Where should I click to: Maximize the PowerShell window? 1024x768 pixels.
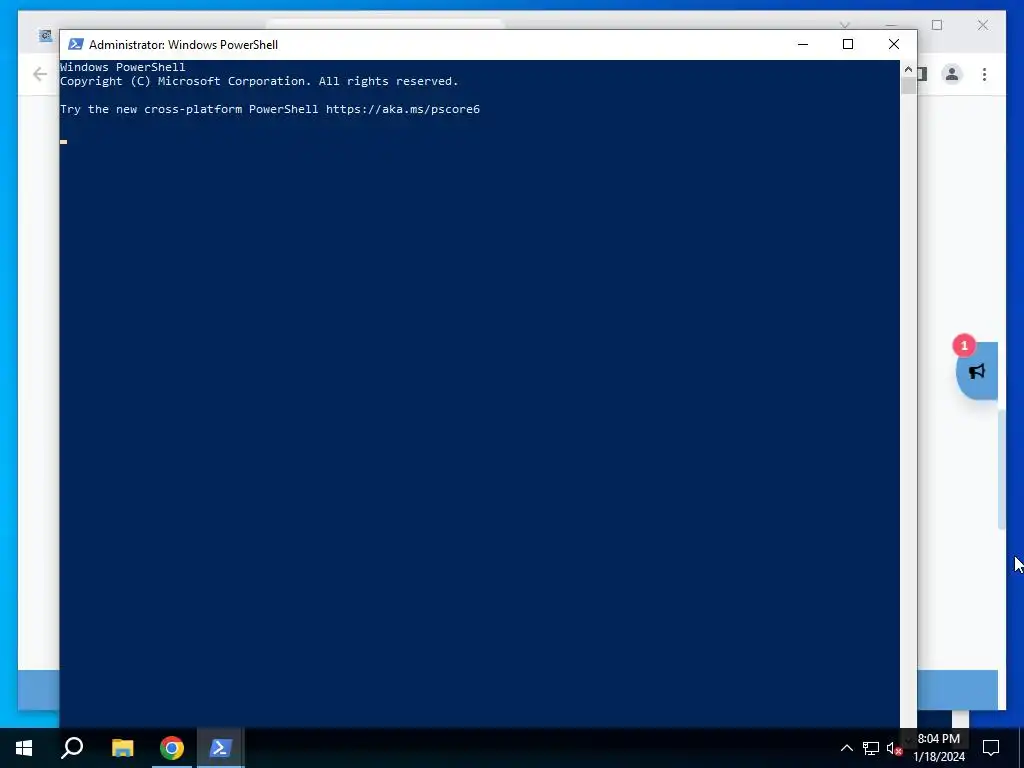(848, 44)
